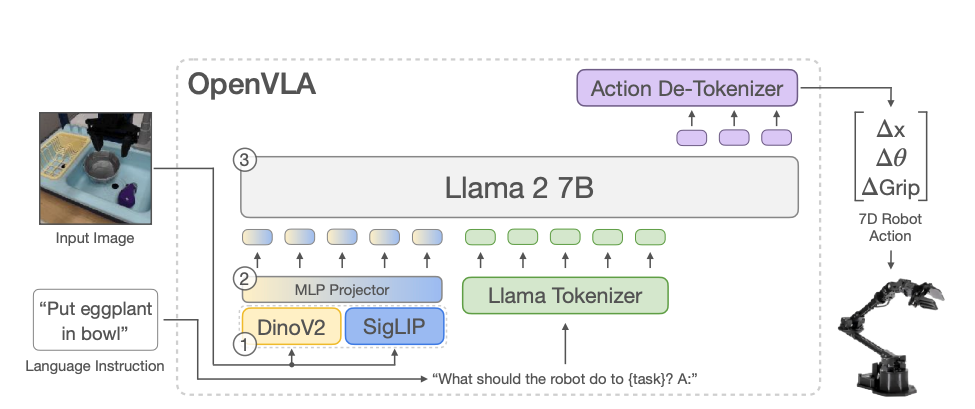This screenshot has height=409, width=975.
Task: Click the "Language Instruction" label
Action: (x=95, y=366)
